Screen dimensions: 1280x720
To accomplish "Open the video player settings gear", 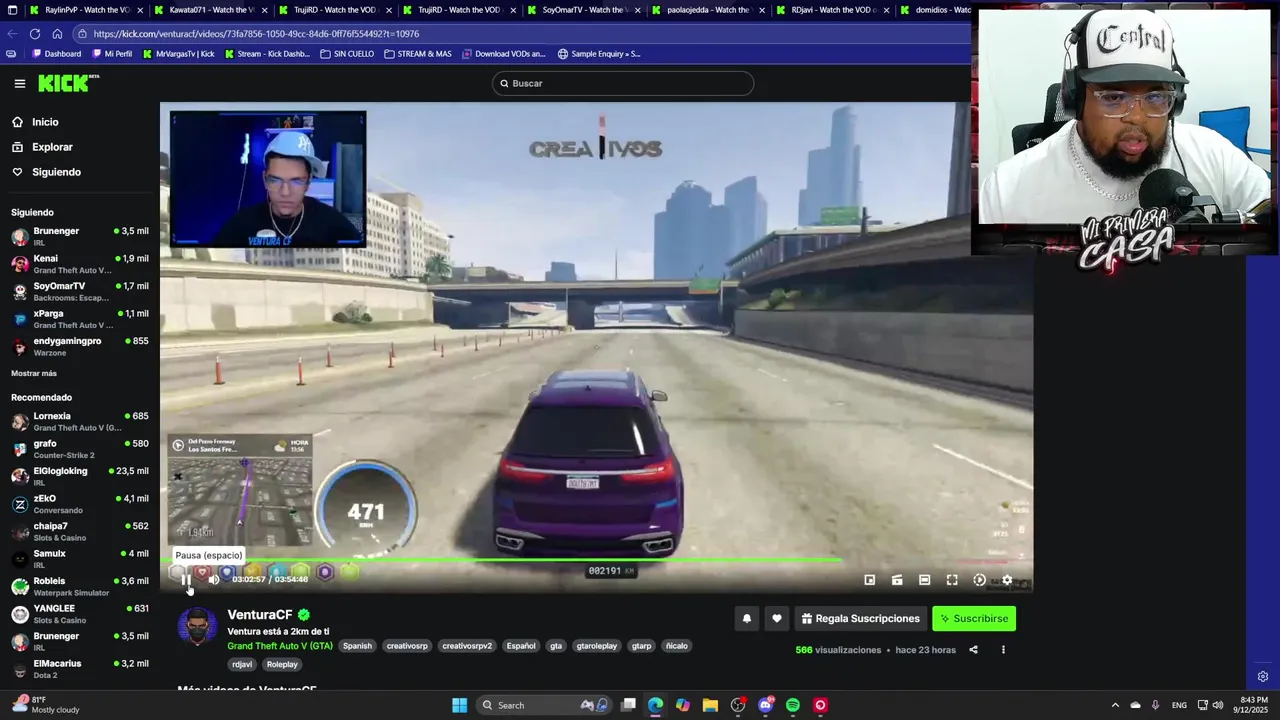I will tap(1007, 580).
